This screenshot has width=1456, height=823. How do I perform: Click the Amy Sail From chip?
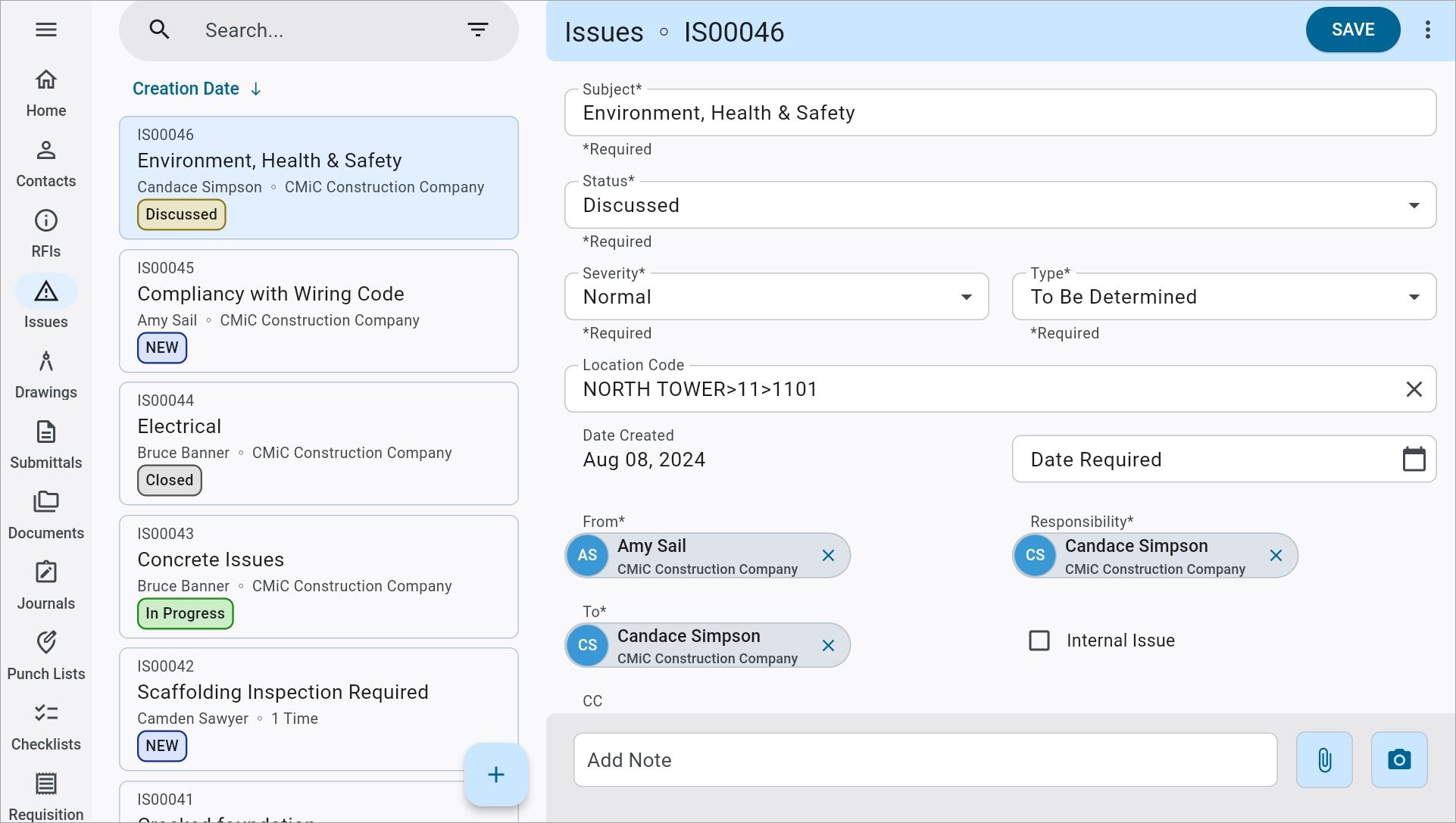(708, 555)
